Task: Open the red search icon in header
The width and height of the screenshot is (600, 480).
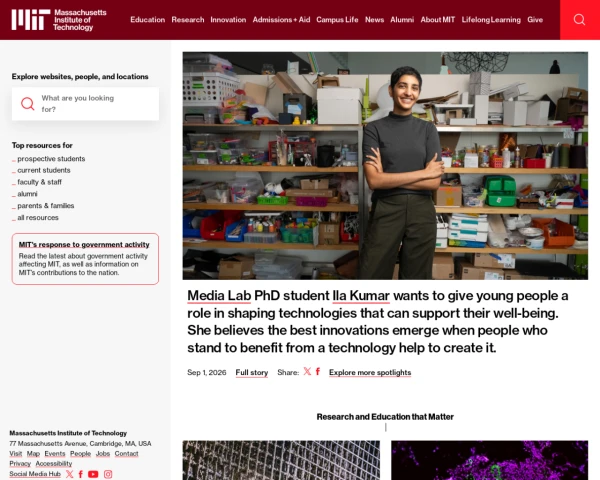Action: (x=579, y=20)
